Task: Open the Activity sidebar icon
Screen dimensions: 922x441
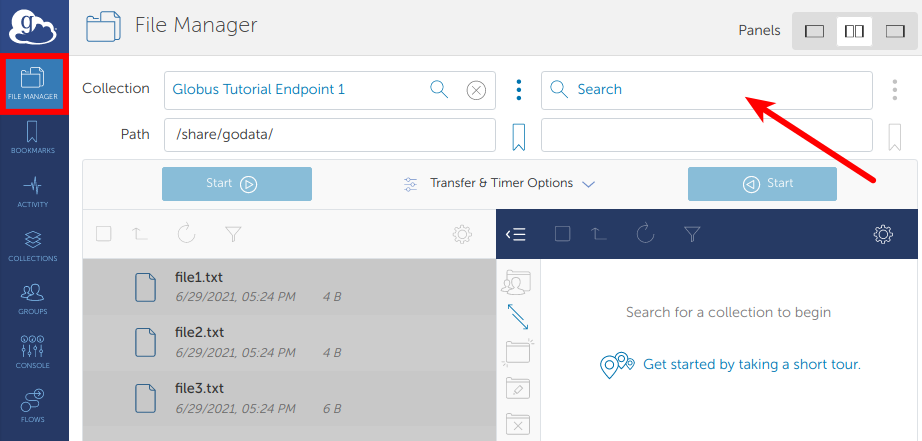Action: pos(33,191)
